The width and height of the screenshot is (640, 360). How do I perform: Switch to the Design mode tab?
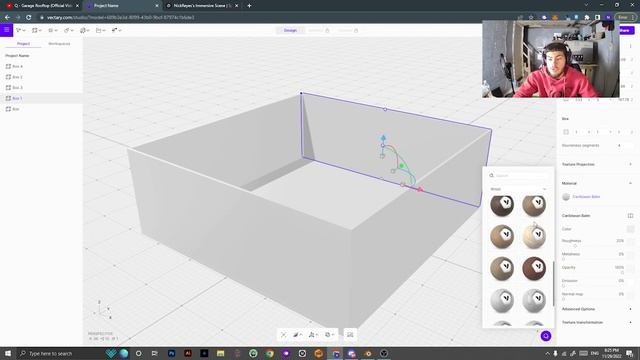(x=290, y=30)
